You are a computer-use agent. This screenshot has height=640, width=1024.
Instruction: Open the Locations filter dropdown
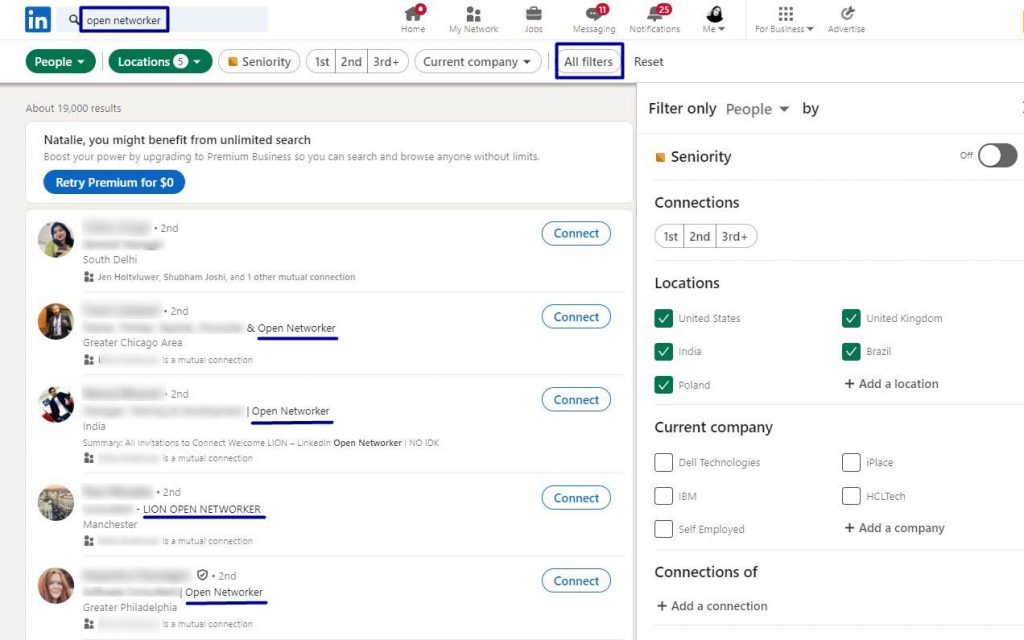tap(160, 61)
